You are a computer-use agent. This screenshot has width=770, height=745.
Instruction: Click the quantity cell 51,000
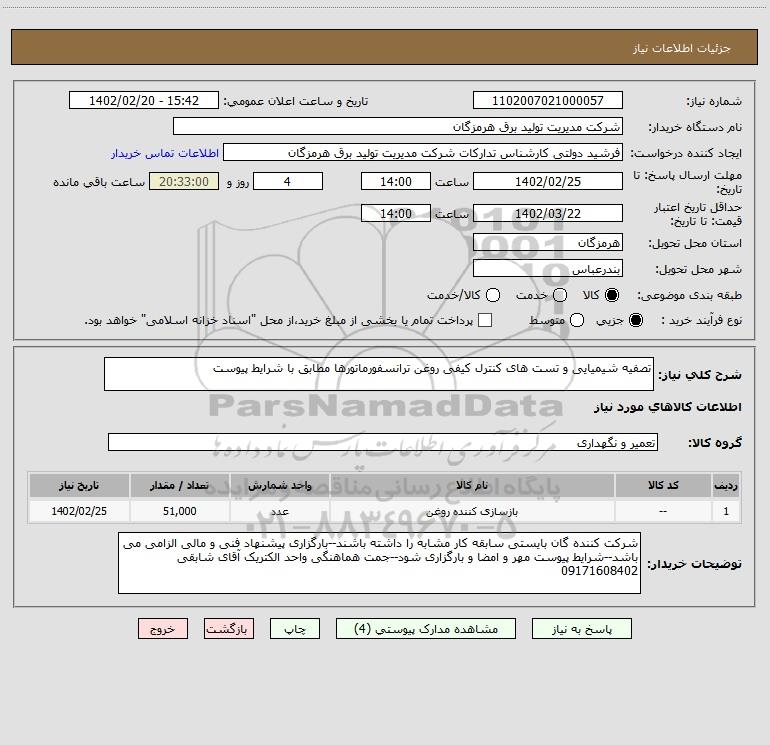(x=179, y=511)
